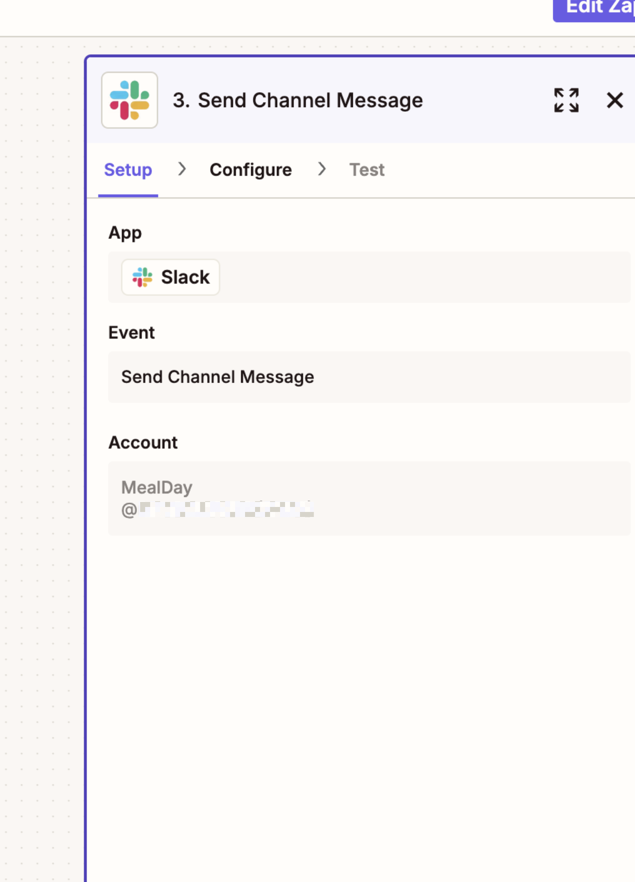Image resolution: width=635 pixels, height=882 pixels.
Task: Click the Slack logo in step header
Action: [x=129, y=100]
